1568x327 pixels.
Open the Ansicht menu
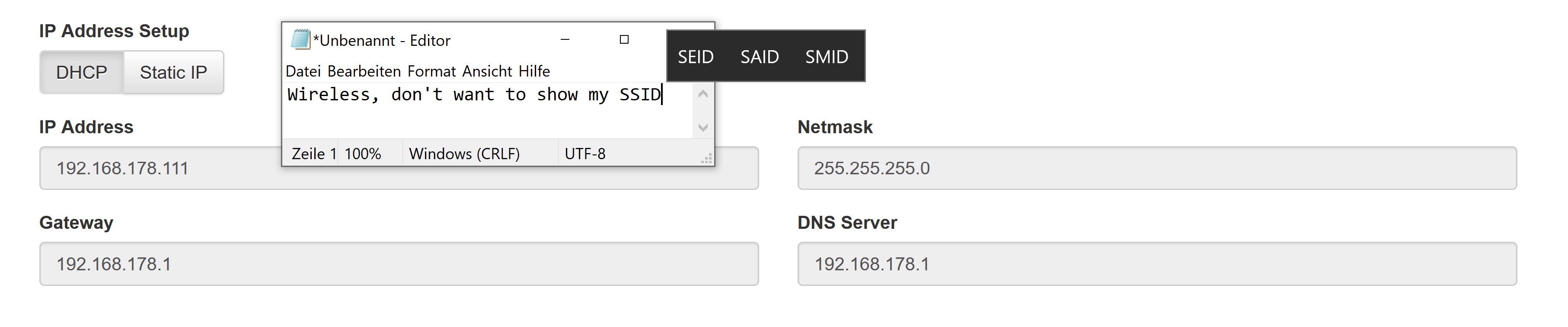point(487,71)
